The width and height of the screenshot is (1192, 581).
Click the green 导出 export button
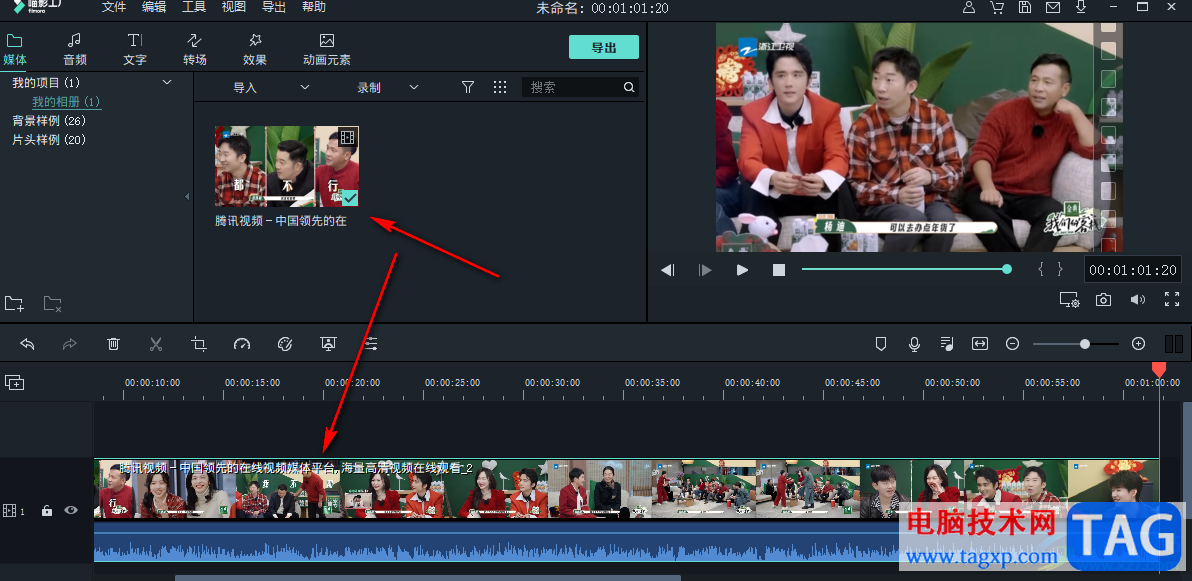pyautogui.click(x=604, y=47)
